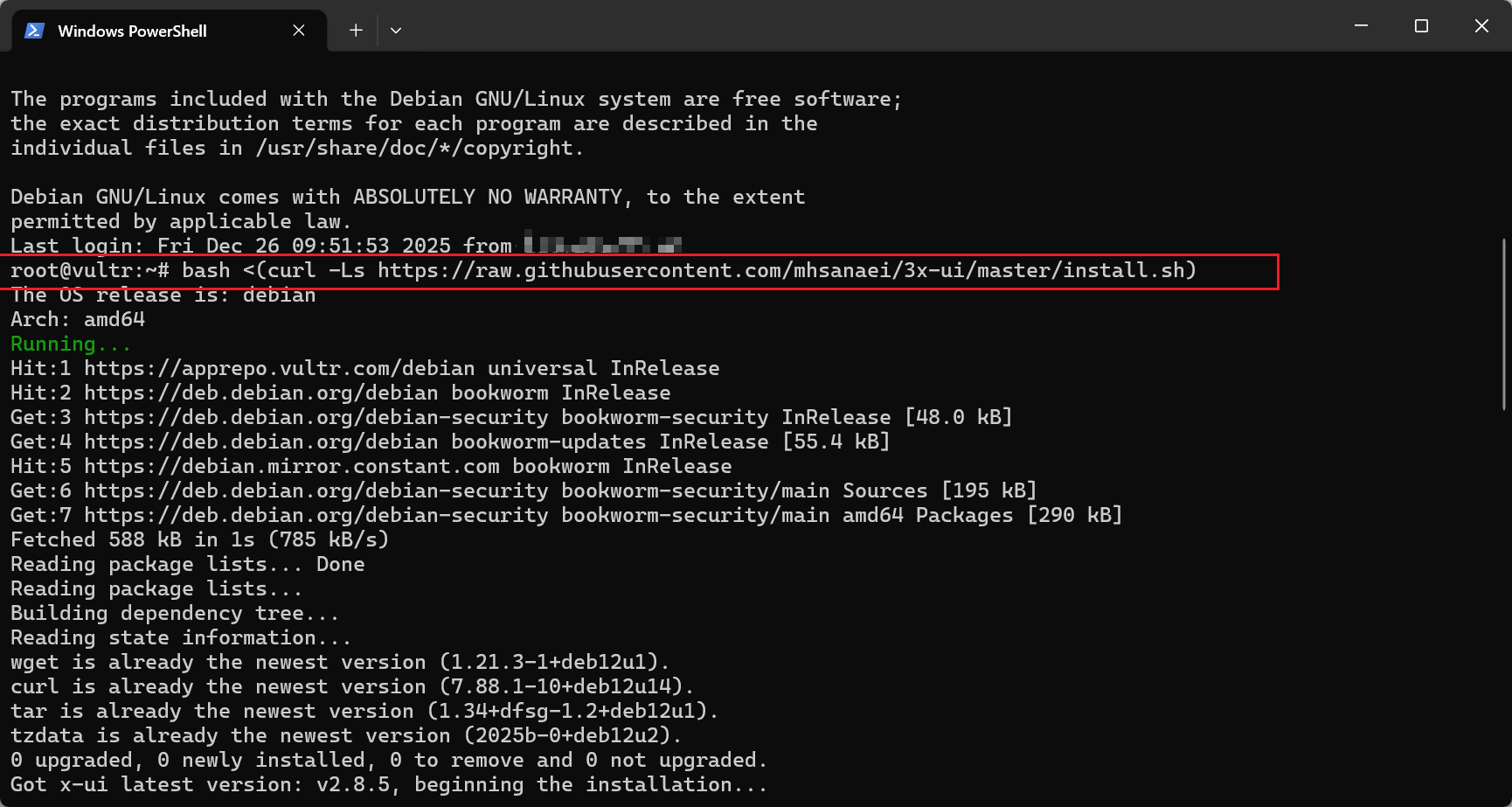Click the "tzdata is already the newest version" line
Viewport: 1512px width, 807px height.
click(x=346, y=735)
